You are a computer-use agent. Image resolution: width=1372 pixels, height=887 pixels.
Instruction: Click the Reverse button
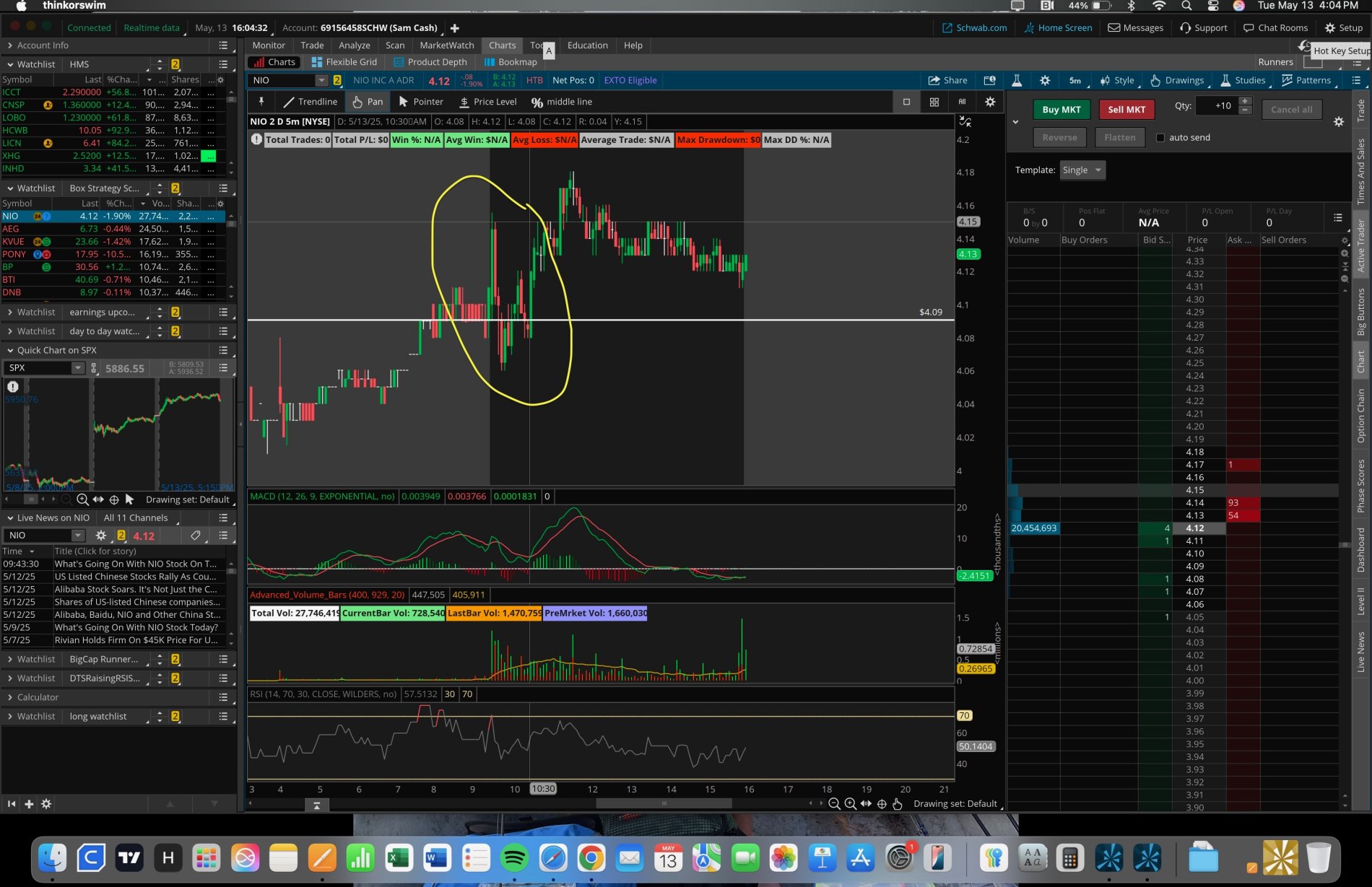tap(1059, 138)
